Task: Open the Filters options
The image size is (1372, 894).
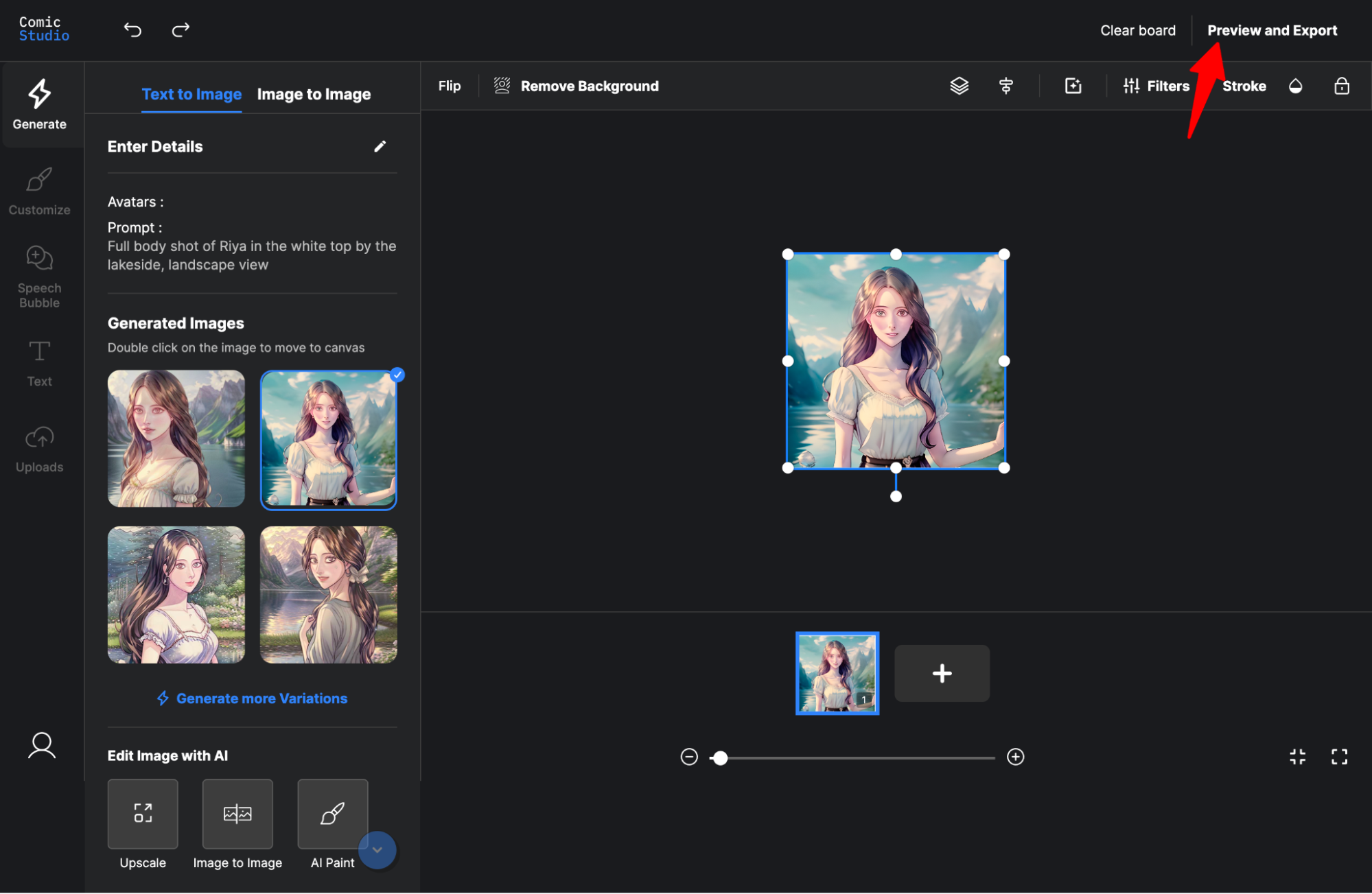Action: (x=1156, y=86)
